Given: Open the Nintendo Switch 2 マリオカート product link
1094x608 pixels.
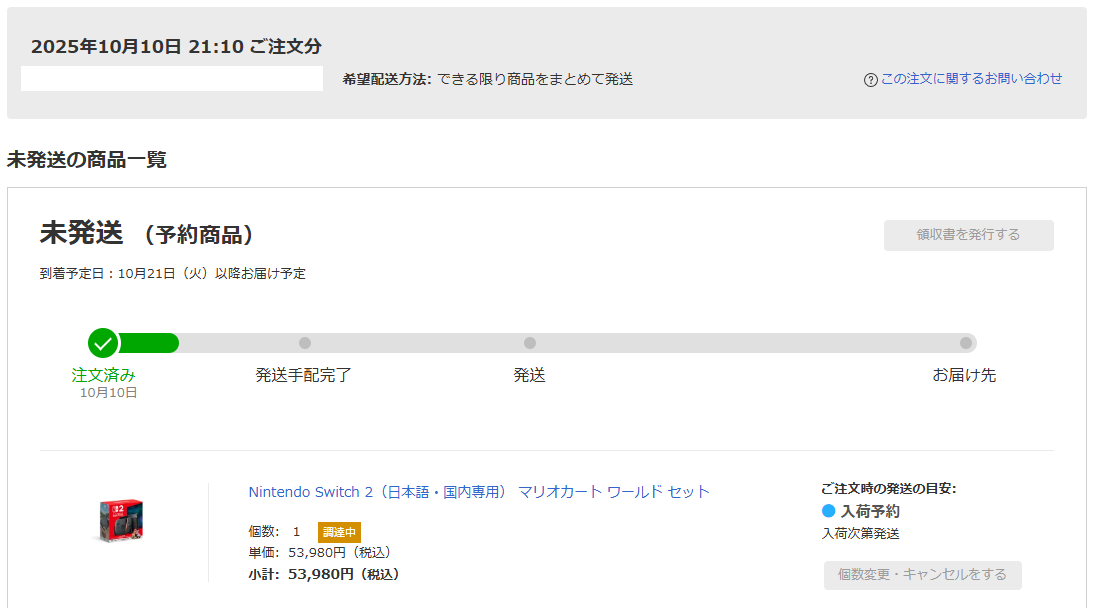Looking at the screenshot, I should (x=479, y=492).
